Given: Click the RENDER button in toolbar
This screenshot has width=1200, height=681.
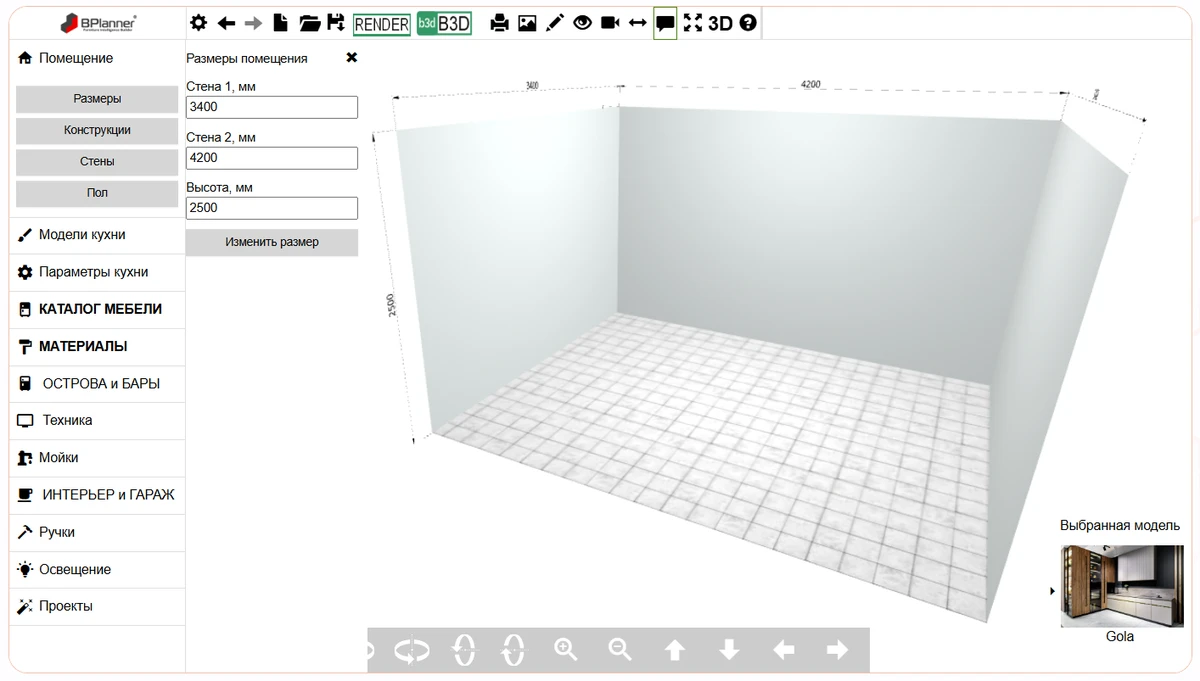Looking at the screenshot, I should click(x=382, y=24).
